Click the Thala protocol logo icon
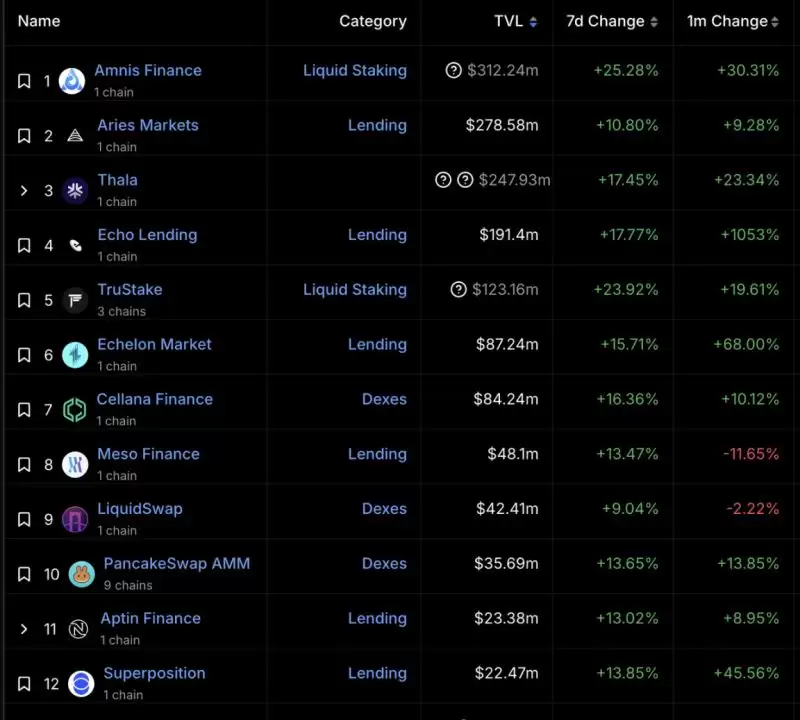Image resolution: width=800 pixels, height=720 pixels. pos(75,190)
